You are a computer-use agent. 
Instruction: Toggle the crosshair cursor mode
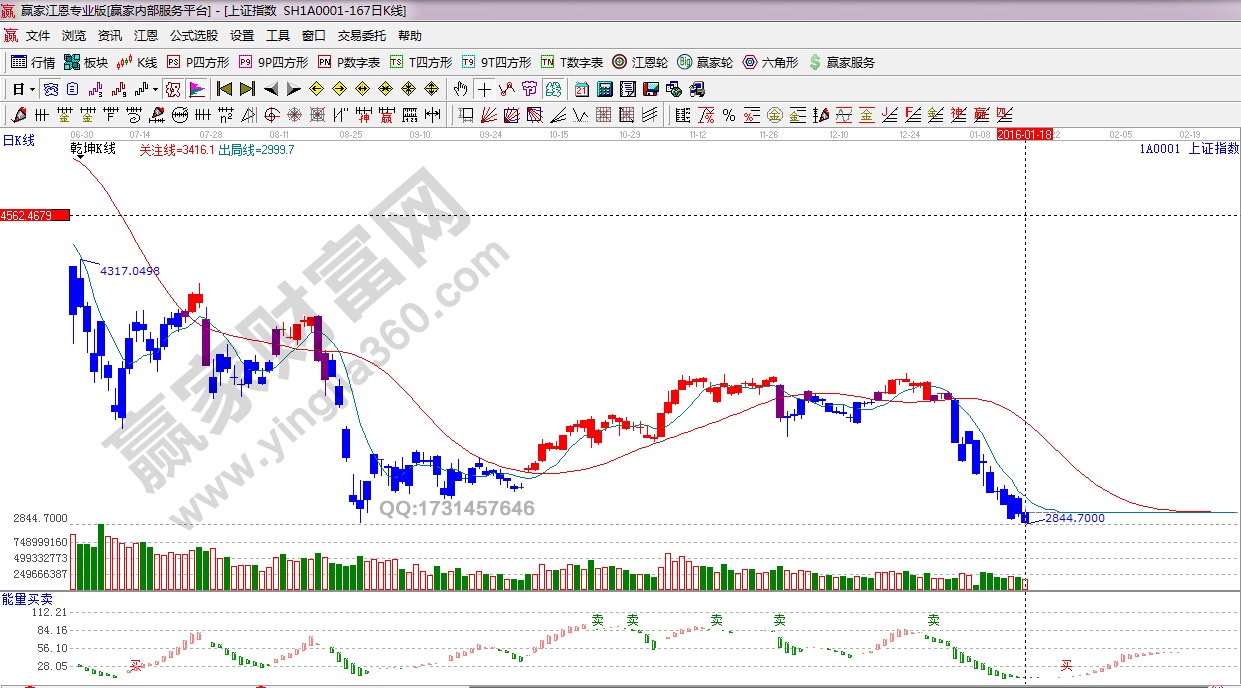click(x=484, y=89)
